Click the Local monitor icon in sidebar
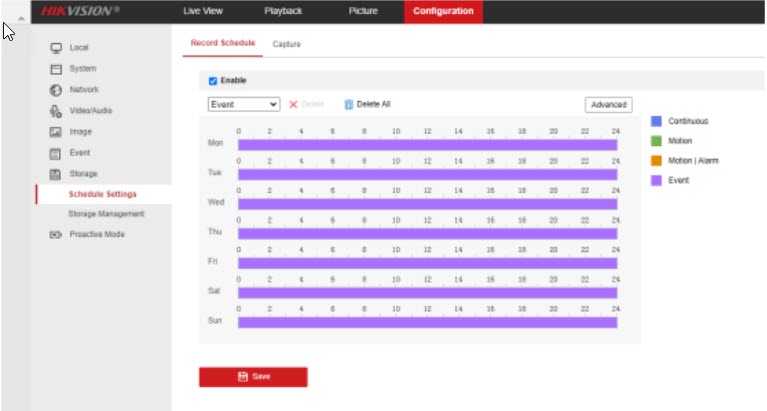The width and height of the screenshot is (767, 411). 57,48
